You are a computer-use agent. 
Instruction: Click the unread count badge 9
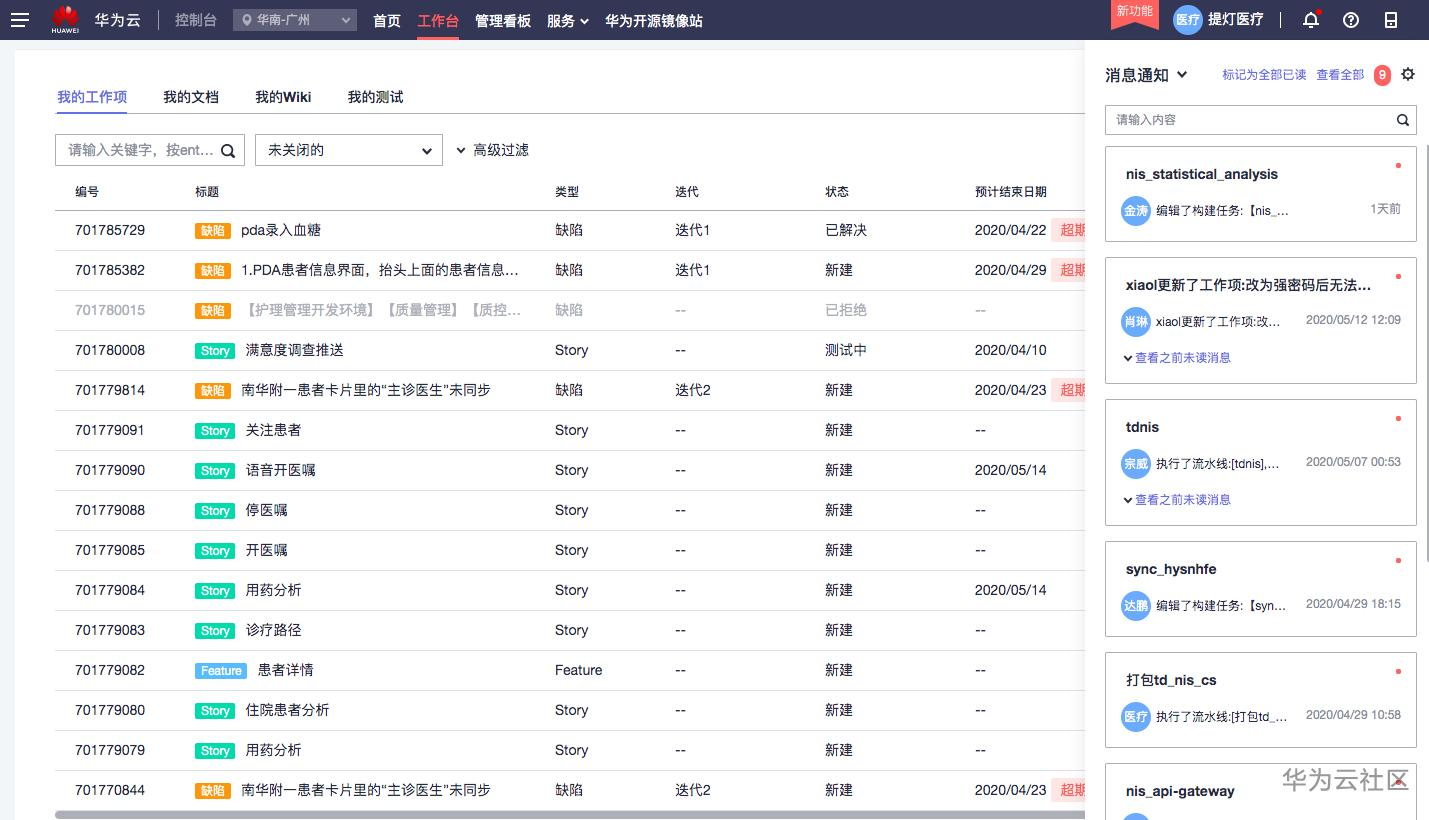1382,75
